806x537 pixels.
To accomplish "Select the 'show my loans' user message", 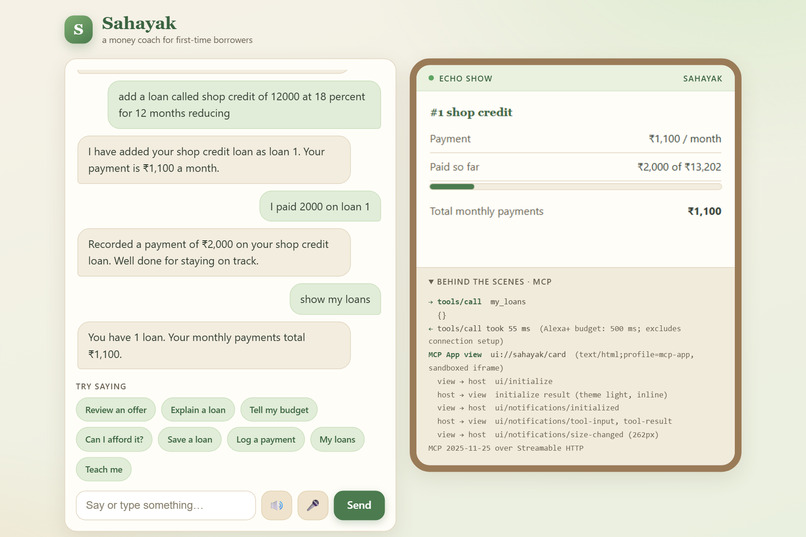I will click(x=335, y=299).
